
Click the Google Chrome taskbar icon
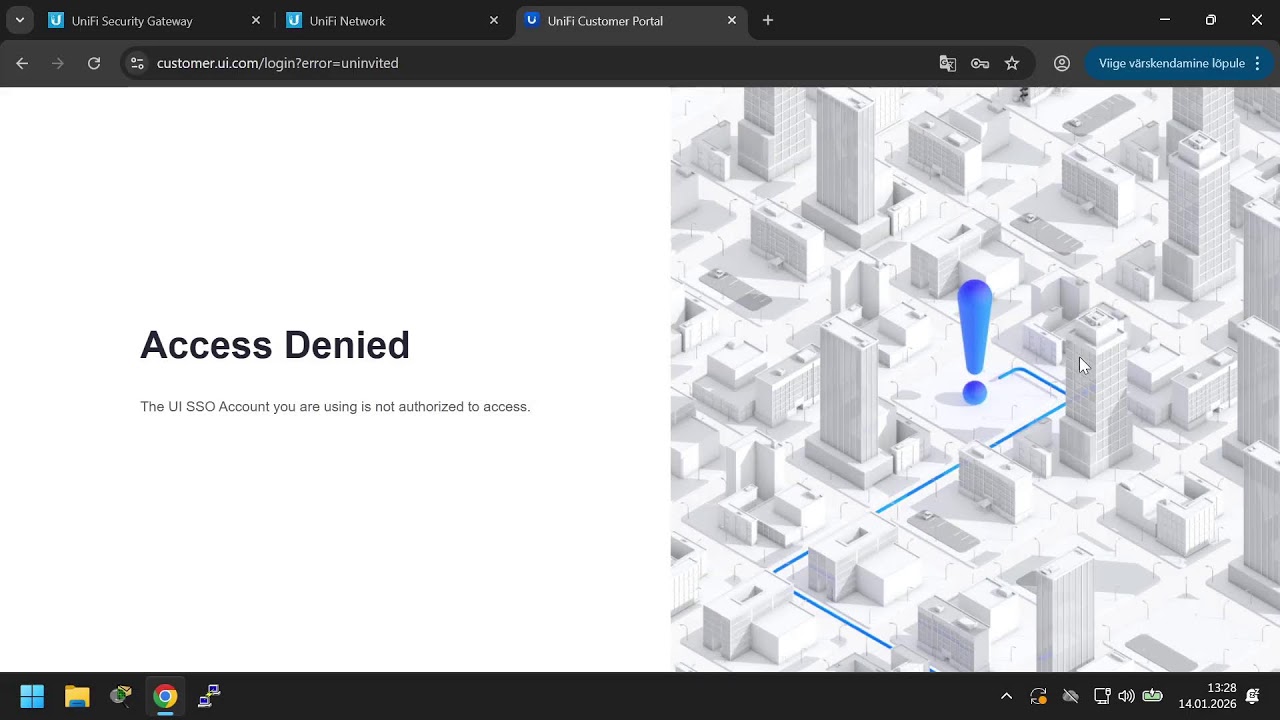pyautogui.click(x=165, y=696)
